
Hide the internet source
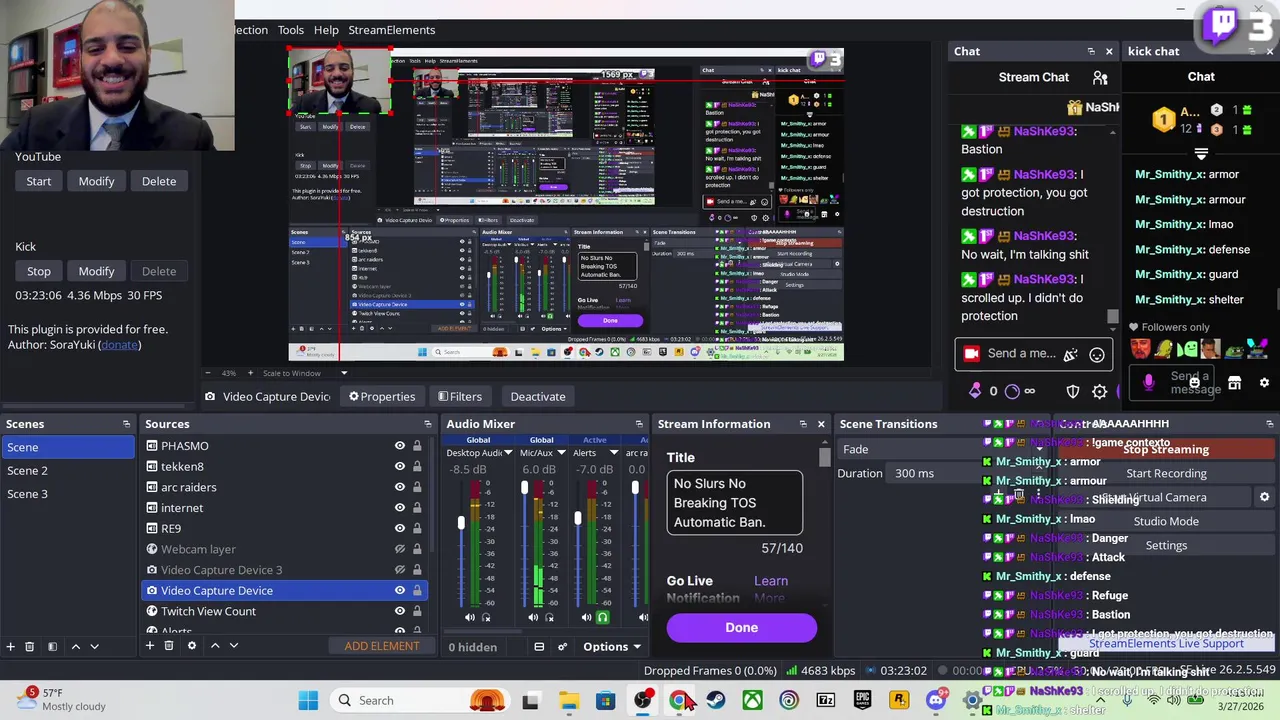click(399, 508)
